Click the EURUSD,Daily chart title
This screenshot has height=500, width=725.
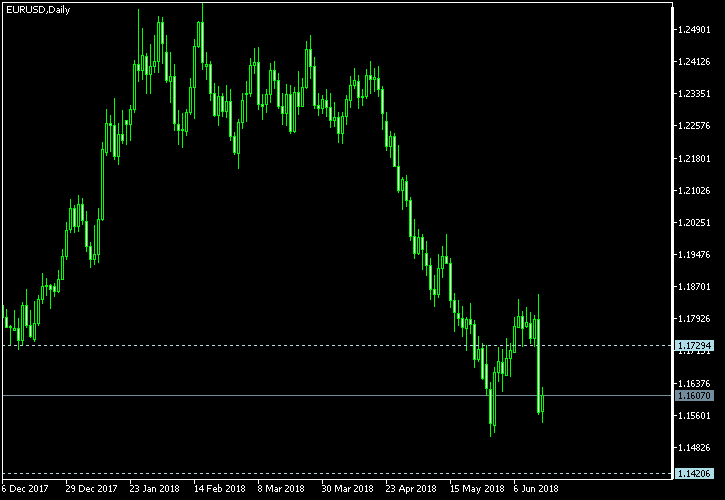[38, 10]
